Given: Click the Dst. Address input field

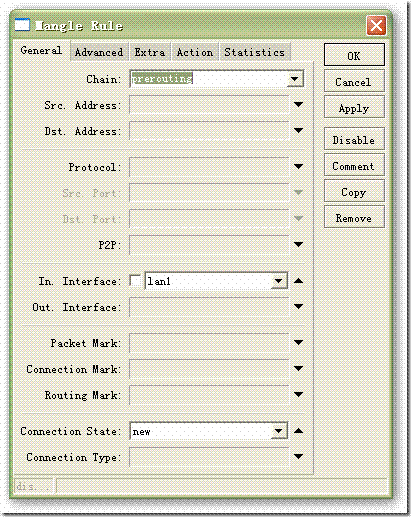Looking at the screenshot, I should point(209,131).
